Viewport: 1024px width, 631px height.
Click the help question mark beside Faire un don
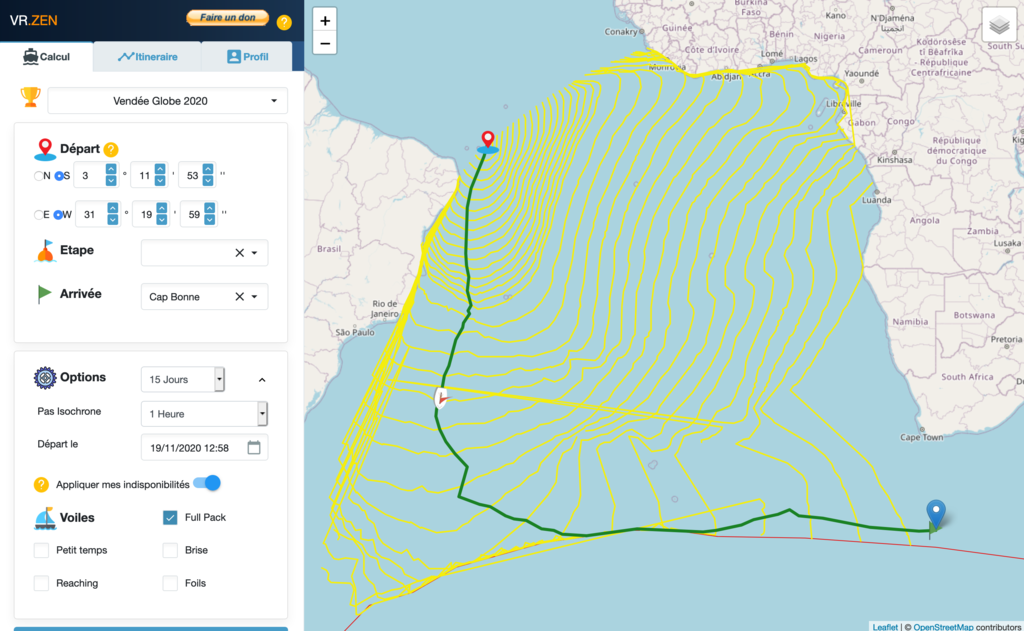tap(284, 22)
